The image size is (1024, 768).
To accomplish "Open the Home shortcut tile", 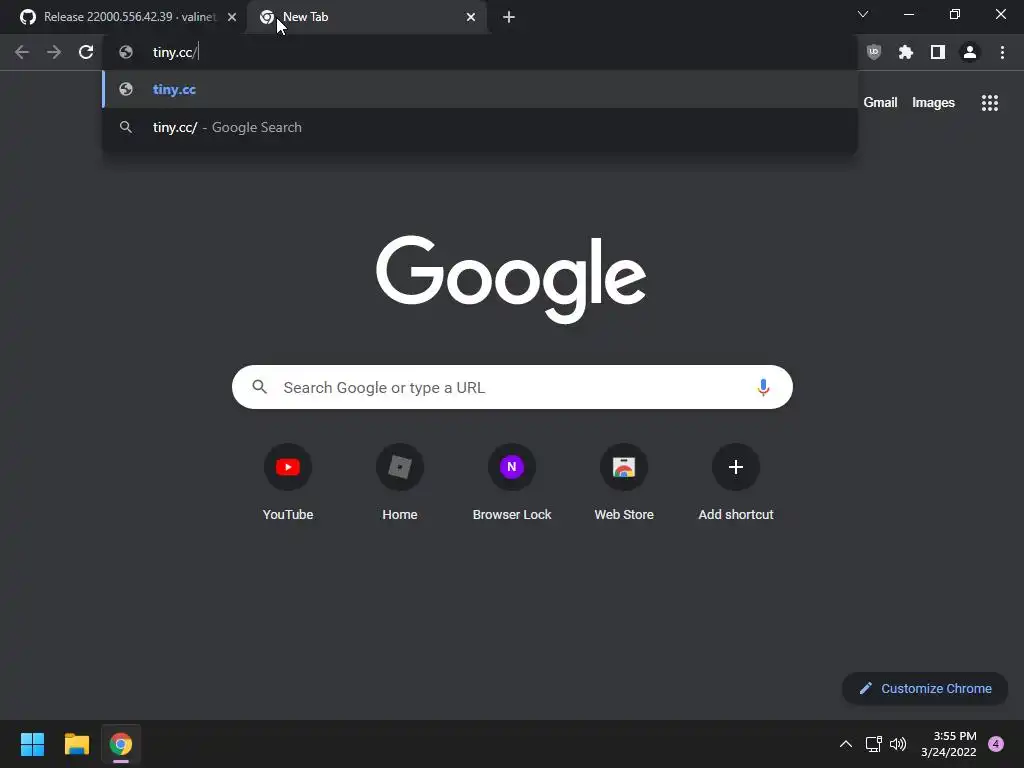I will tap(400, 482).
